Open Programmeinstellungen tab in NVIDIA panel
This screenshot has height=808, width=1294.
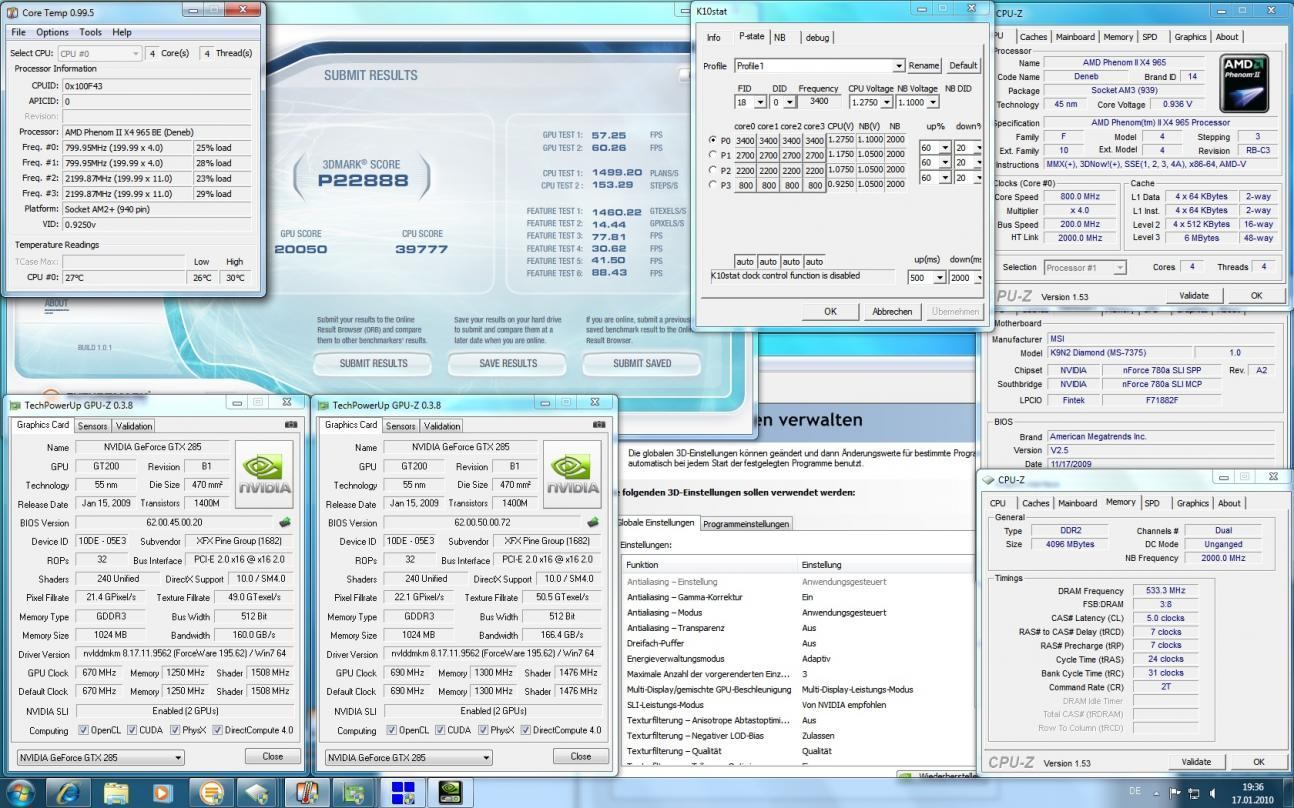point(745,524)
